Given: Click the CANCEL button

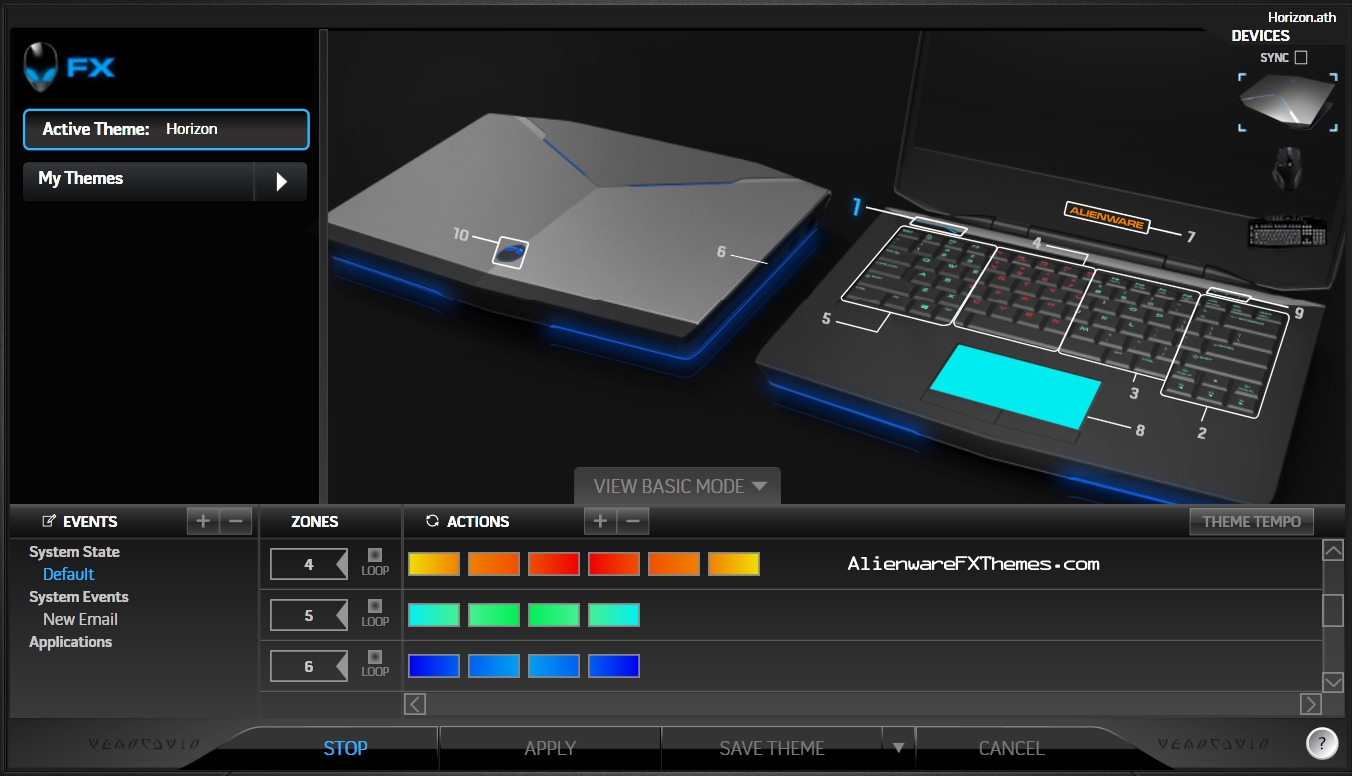Looking at the screenshot, I should 1011,748.
